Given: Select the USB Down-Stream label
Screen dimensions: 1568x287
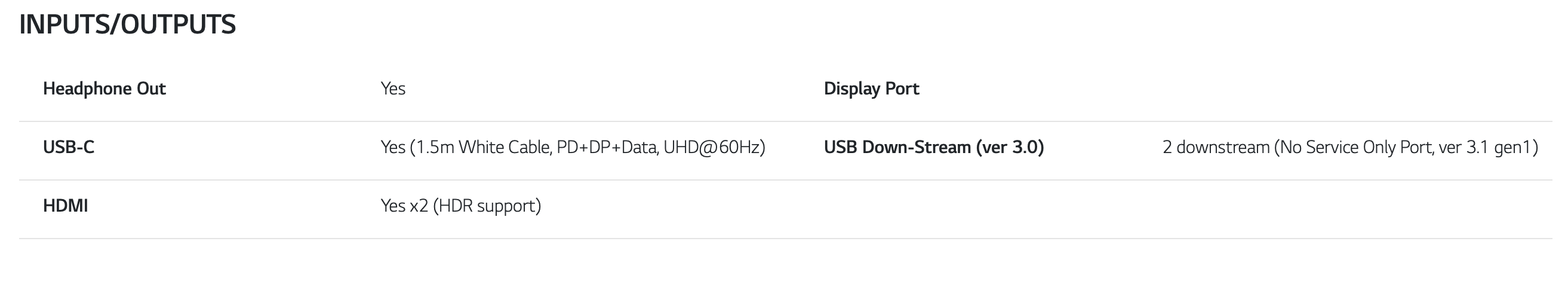Looking at the screenshot, I should tap(898, 148).
